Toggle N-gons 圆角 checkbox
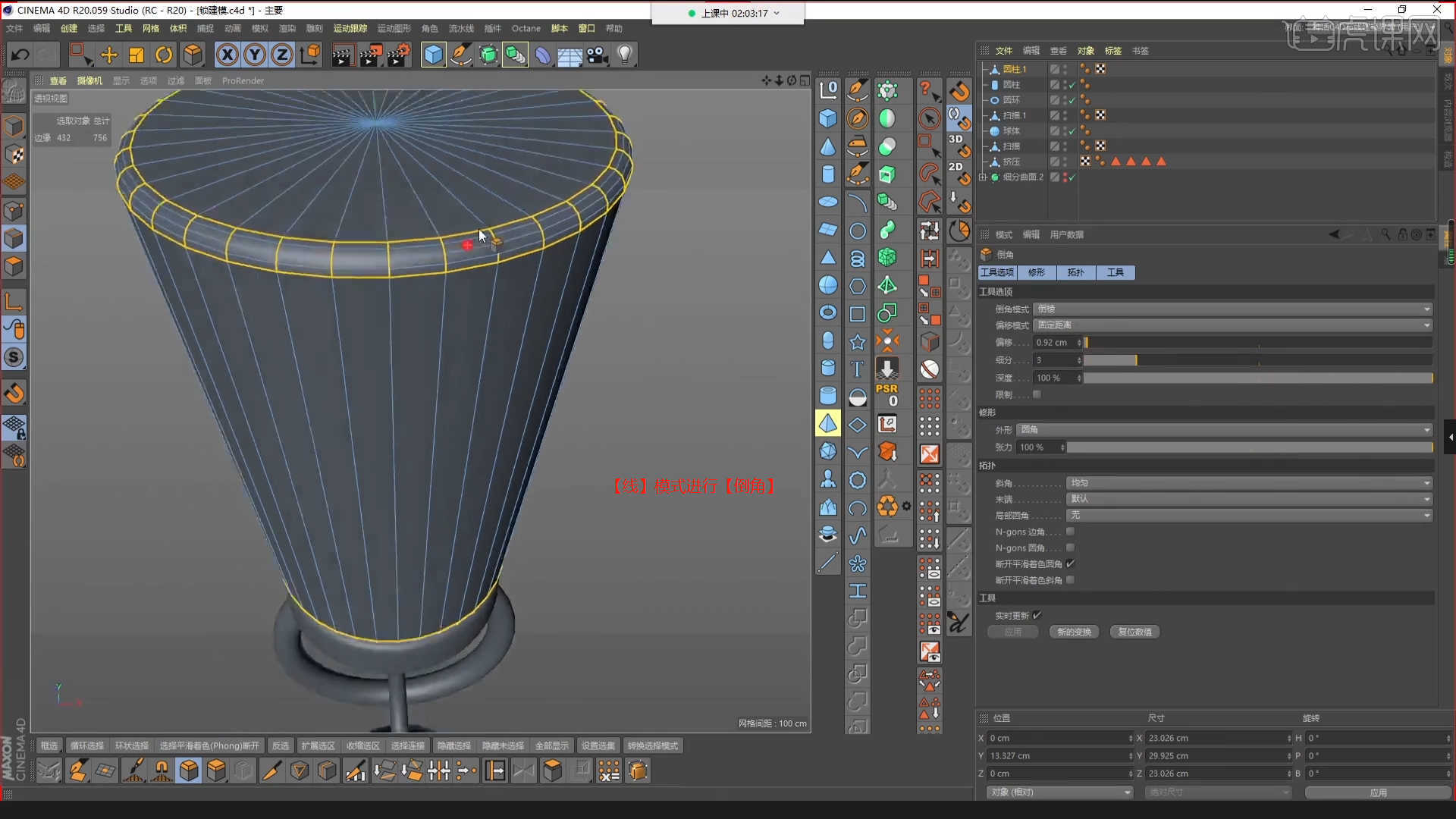Viewport: 1456px width, 819px height. [x=1070, y=548]
